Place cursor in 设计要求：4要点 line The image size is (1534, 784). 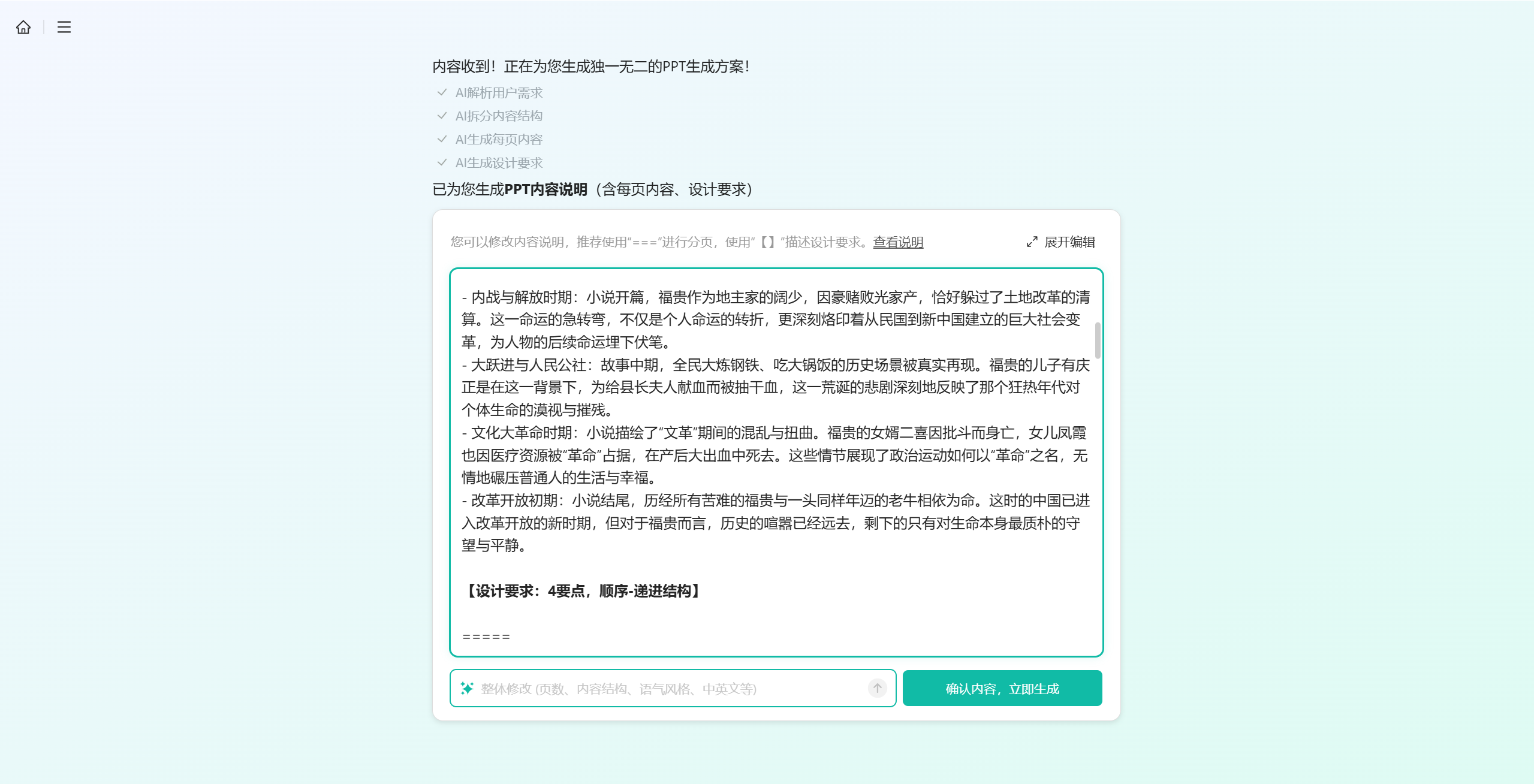point(582,591)
